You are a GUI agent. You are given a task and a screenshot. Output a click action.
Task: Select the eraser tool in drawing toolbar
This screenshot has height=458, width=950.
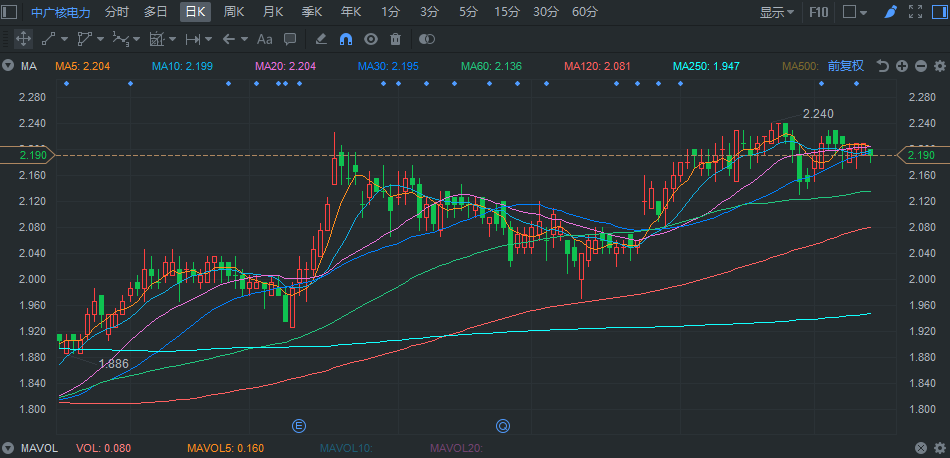(320, 39)
